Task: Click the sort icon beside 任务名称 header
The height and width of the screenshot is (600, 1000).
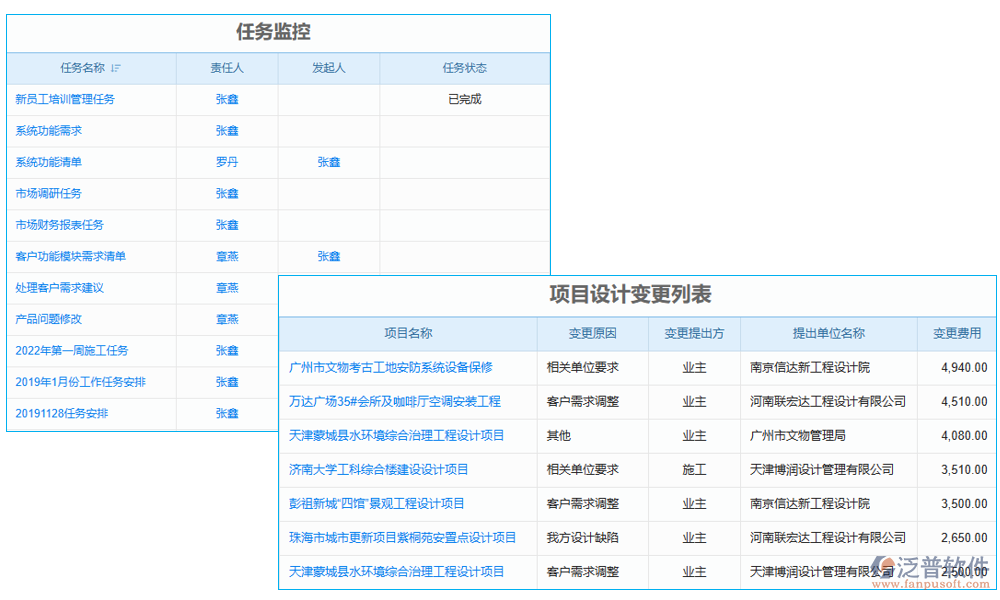Action: (x=116, y=68)
